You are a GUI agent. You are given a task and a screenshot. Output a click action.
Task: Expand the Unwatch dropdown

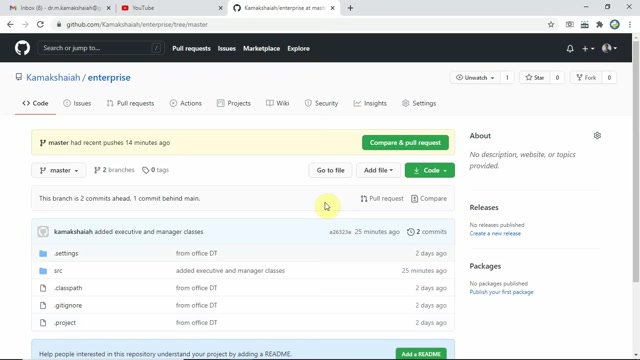tap(475, 78)
